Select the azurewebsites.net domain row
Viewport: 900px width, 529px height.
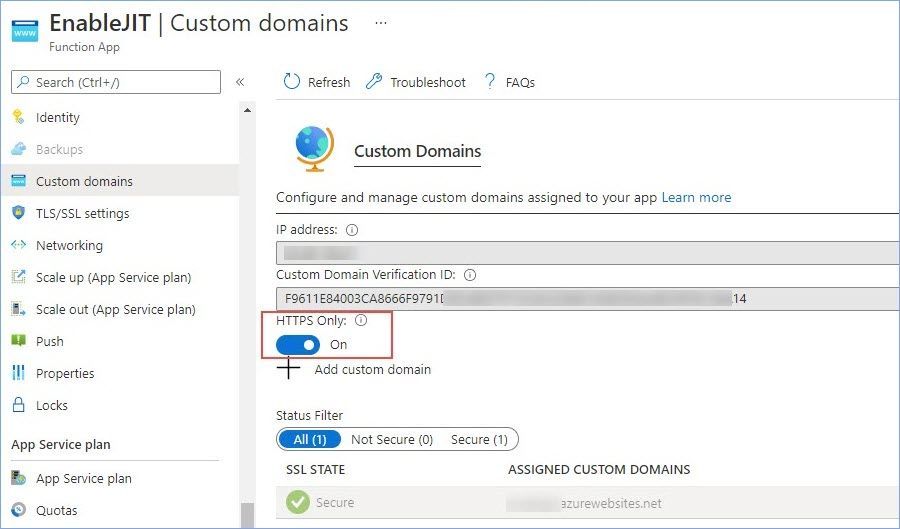[588, 503]
